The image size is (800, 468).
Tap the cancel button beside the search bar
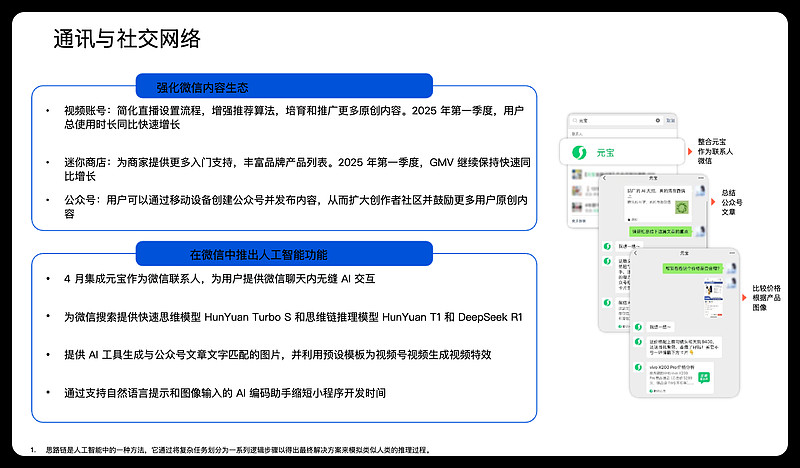tap(670, 120)
